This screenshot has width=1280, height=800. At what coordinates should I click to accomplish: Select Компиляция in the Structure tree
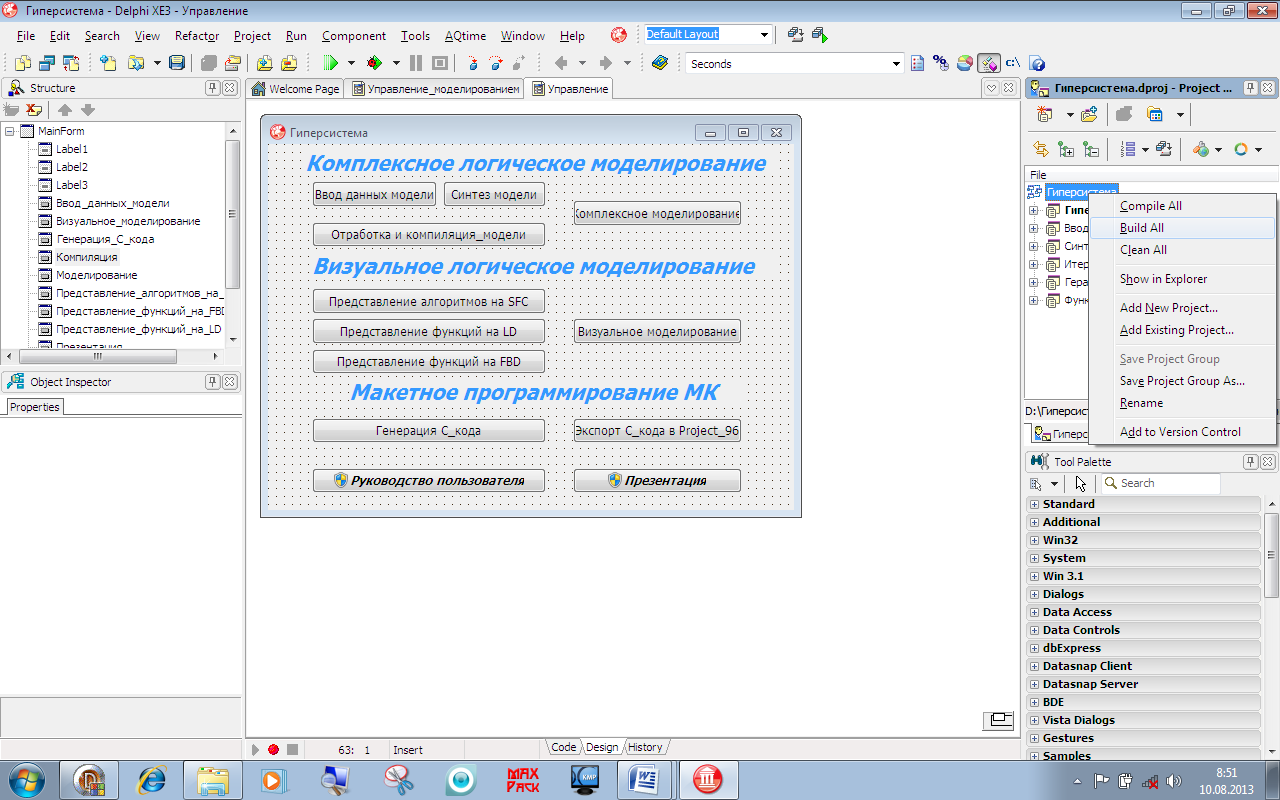[86, 257]
